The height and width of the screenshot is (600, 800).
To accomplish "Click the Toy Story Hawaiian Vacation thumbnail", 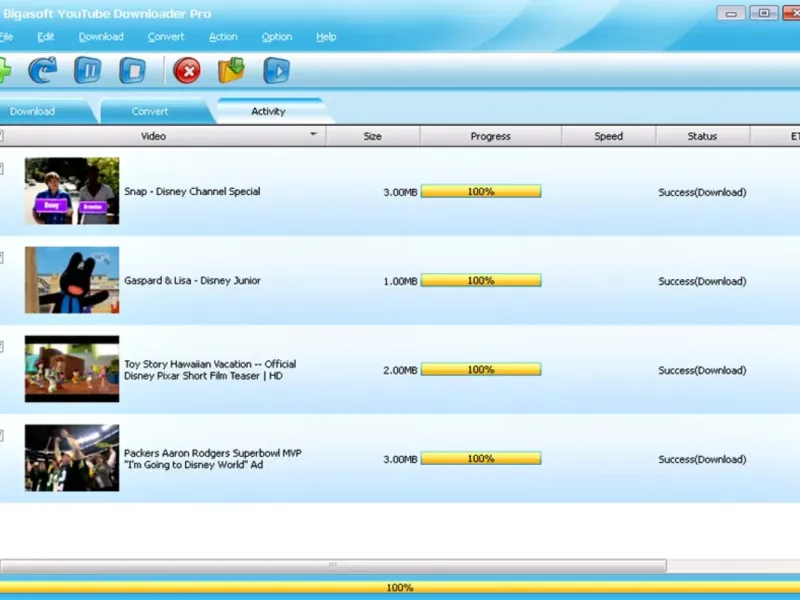I will click(x=72, y=369).
